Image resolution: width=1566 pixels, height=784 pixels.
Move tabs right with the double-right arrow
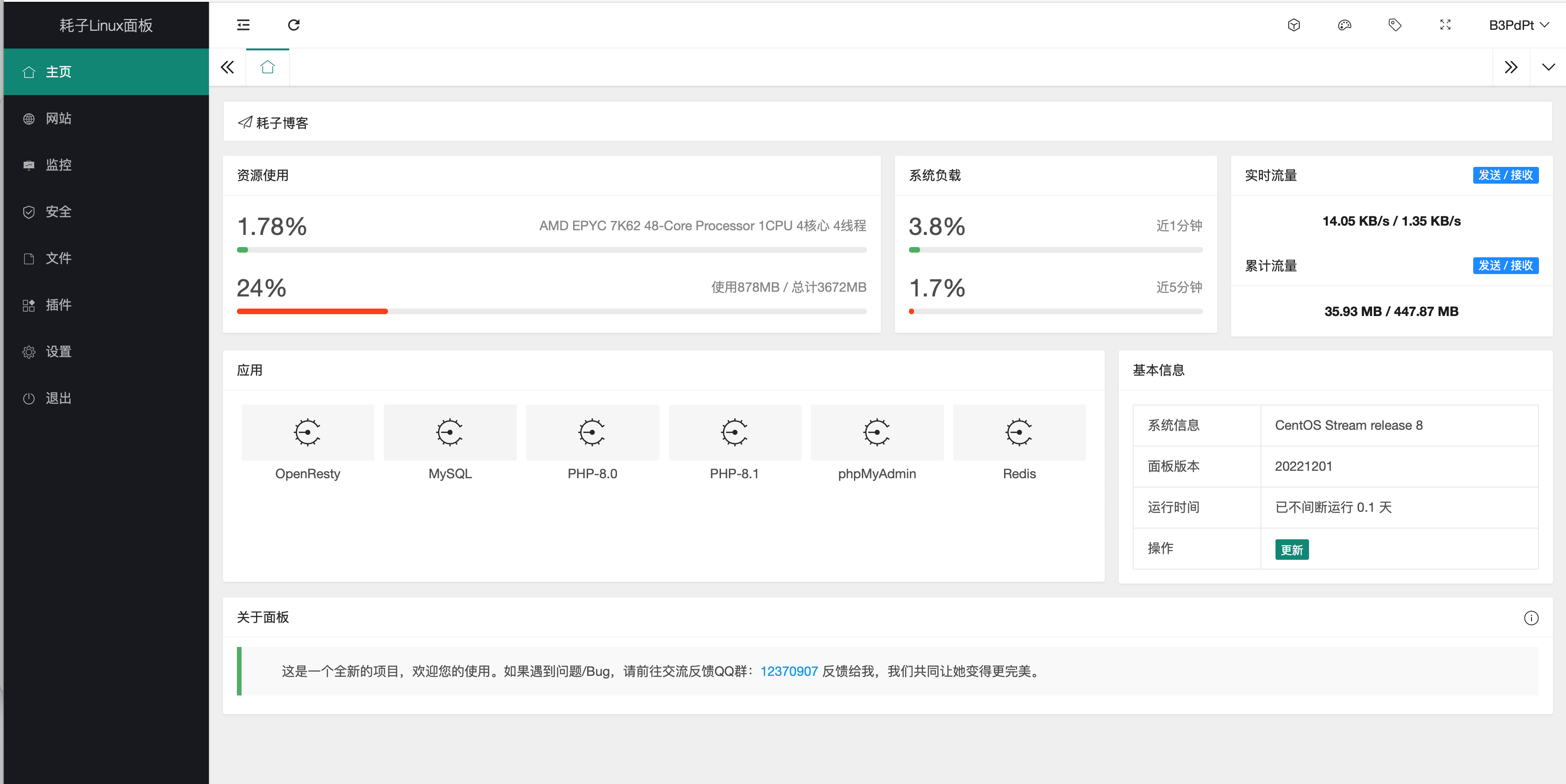1511,67
